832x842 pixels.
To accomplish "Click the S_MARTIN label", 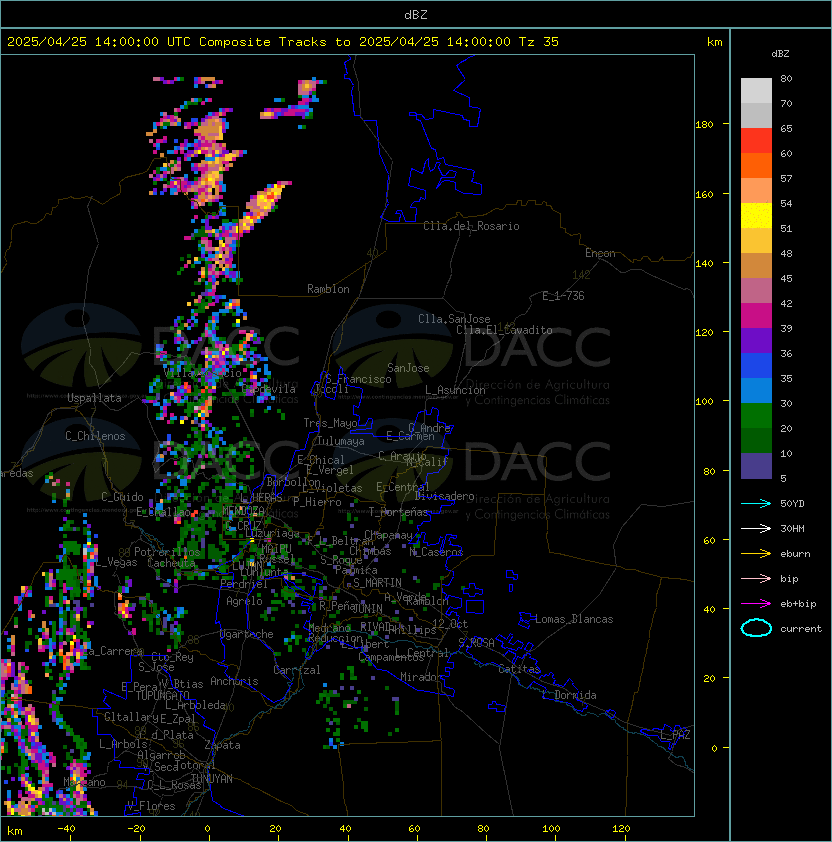I will tap(377, 583).
